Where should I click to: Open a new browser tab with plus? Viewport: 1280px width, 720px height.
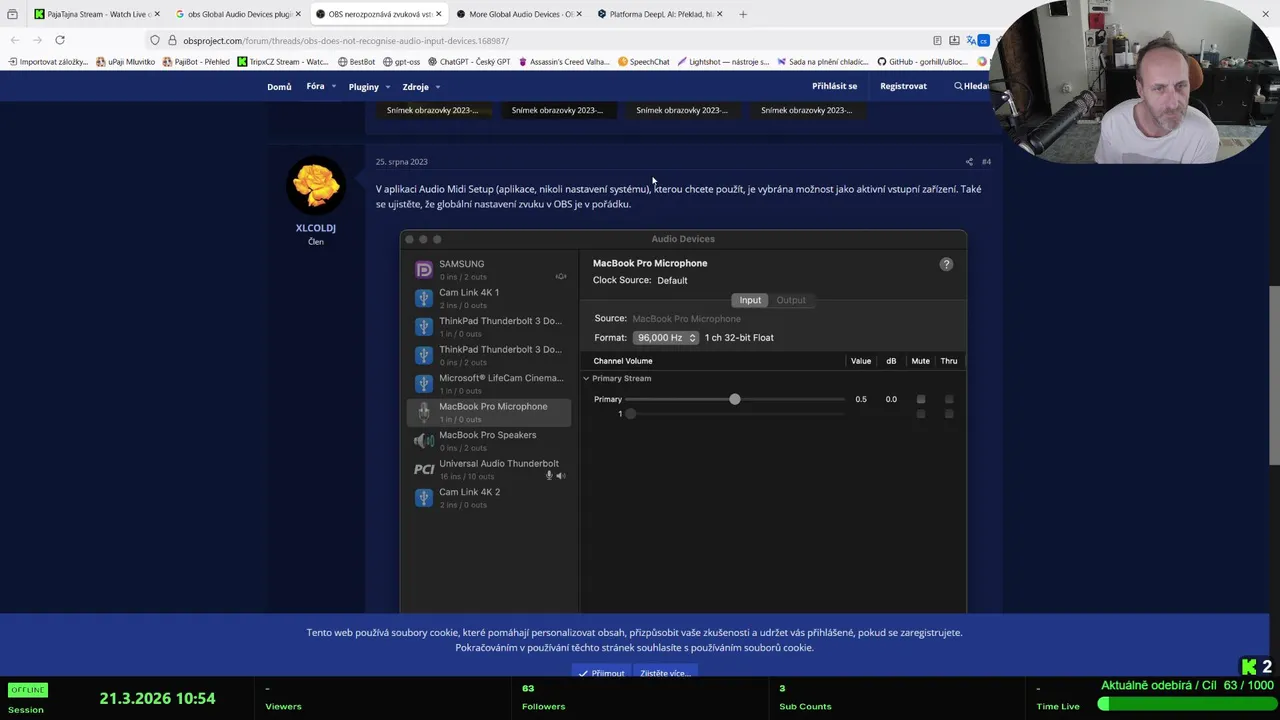(x=744, y=14)
